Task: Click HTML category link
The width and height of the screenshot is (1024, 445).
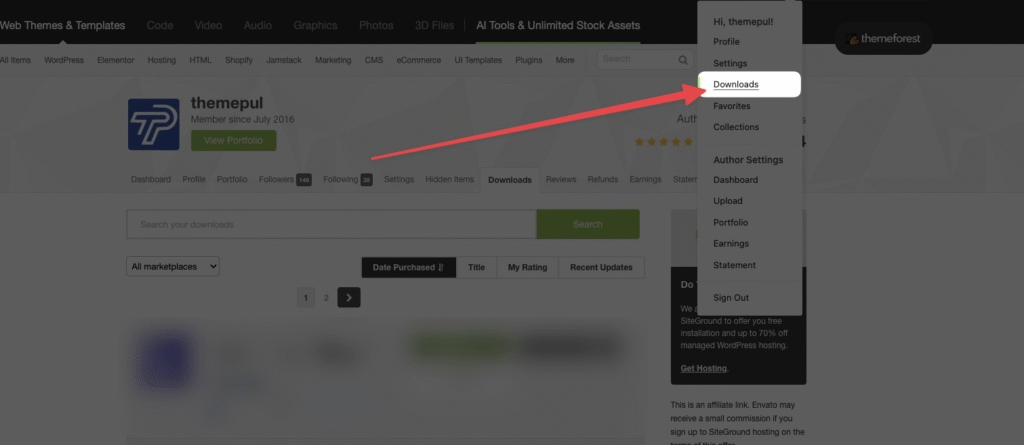Action: (x=200, y=60)
